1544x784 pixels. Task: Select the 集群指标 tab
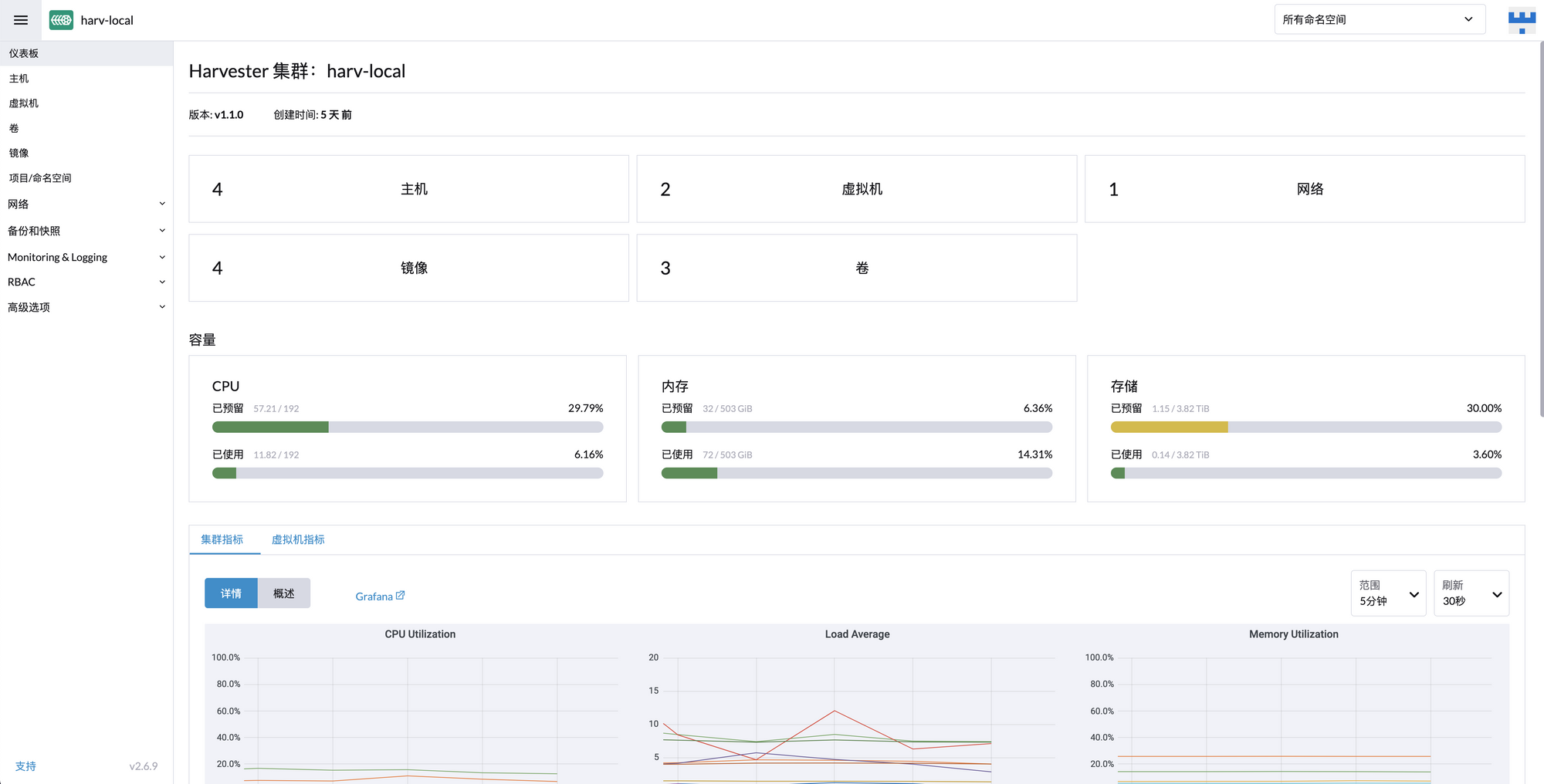(x=224, y=539)
